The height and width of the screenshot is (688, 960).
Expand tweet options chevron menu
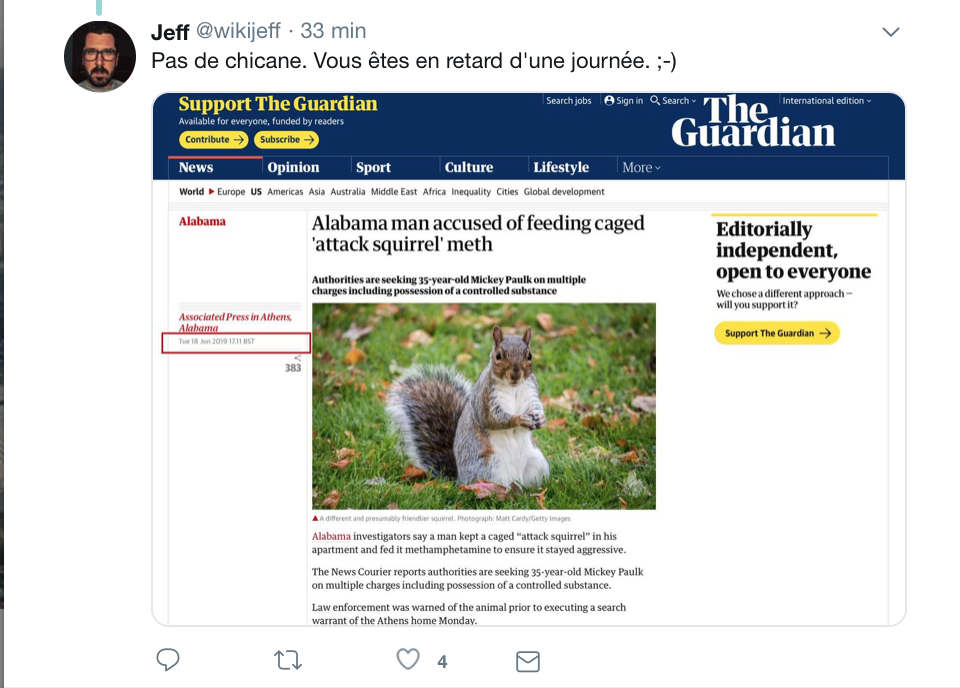891,32
